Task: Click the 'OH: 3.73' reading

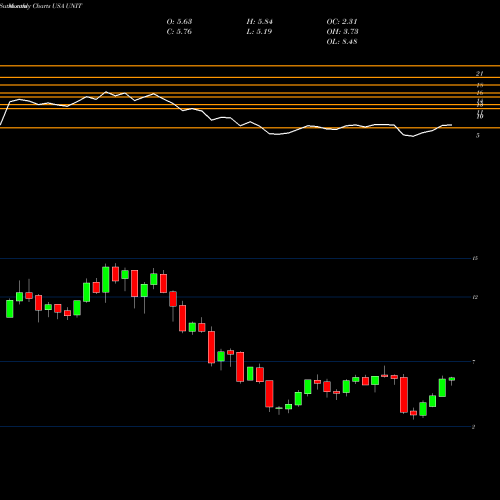Action: (342, 32)
